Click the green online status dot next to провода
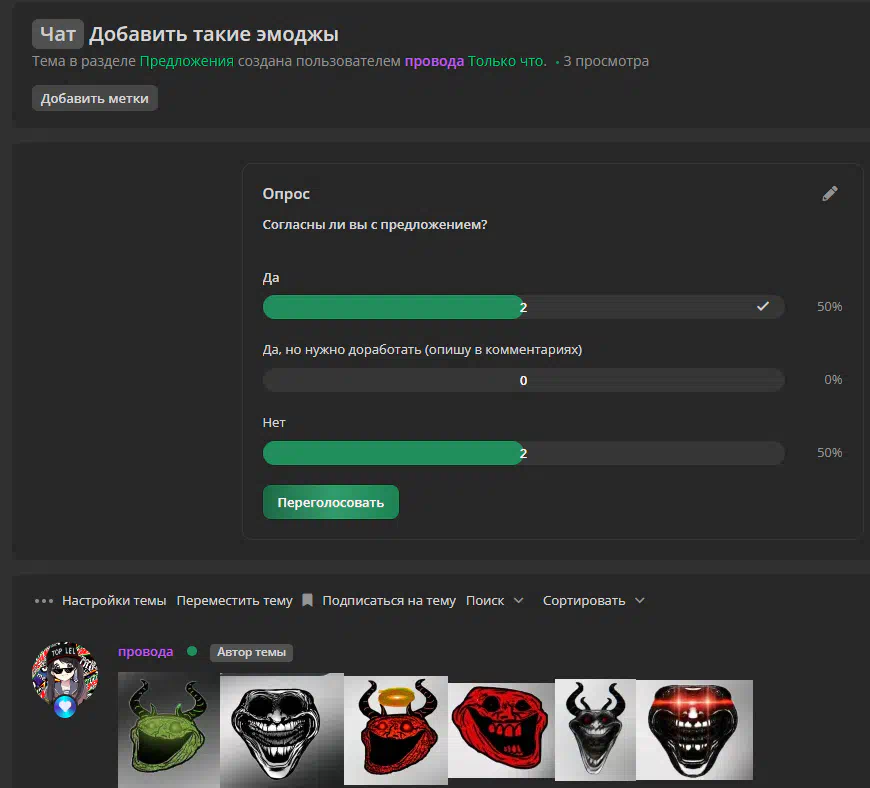870x788 pixels. tap(192, 651)
